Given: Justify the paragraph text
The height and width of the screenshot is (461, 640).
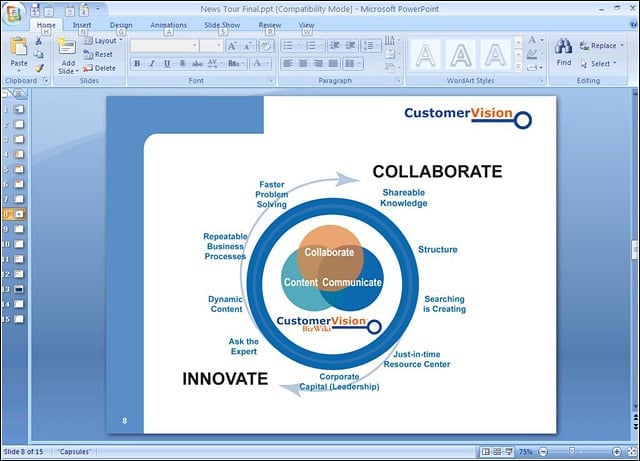Looking at the screenshot, I should (333, 63).
